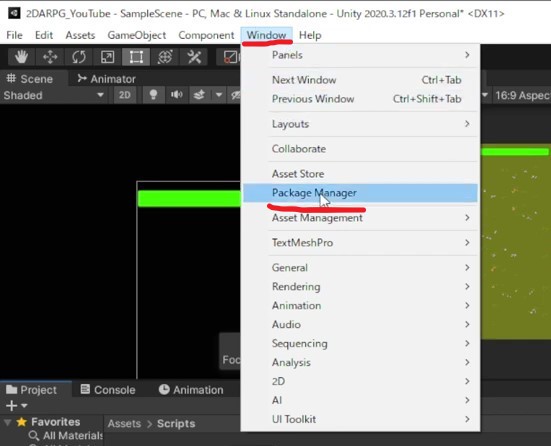Image resolution: width=551 pixels, height=446 pixels.
Task: Toggle scene lighting bulb icon
Action: [153, 95]
